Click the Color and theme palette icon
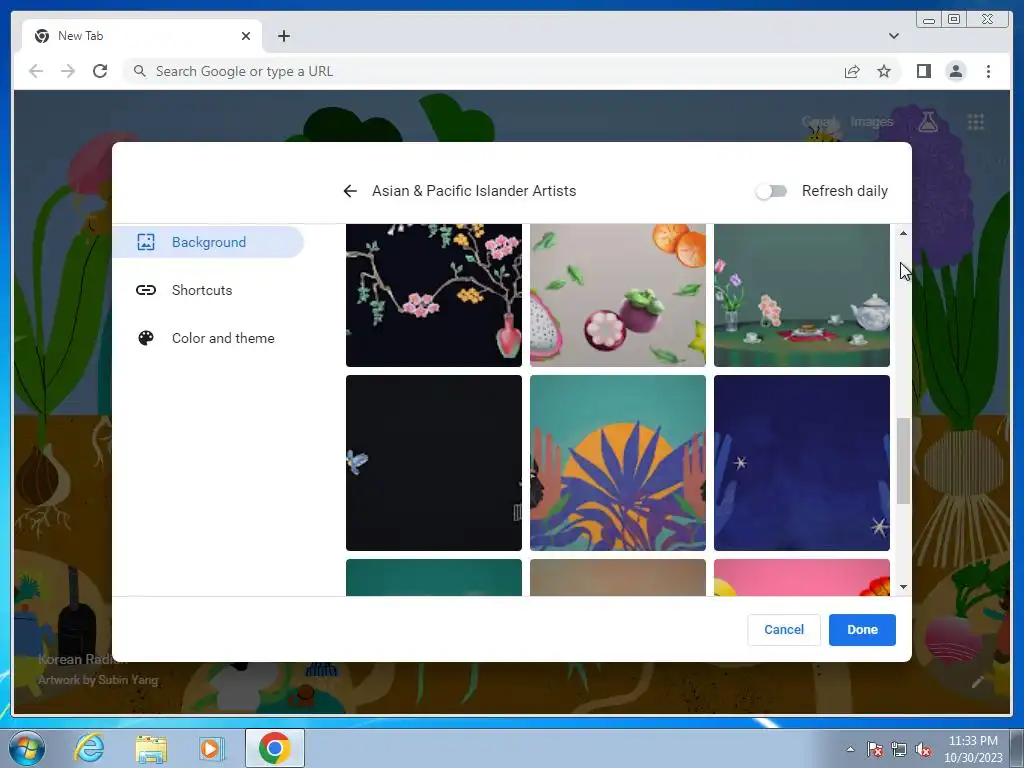Viewport: 1024px width, 768px height. tap(146, 338)
